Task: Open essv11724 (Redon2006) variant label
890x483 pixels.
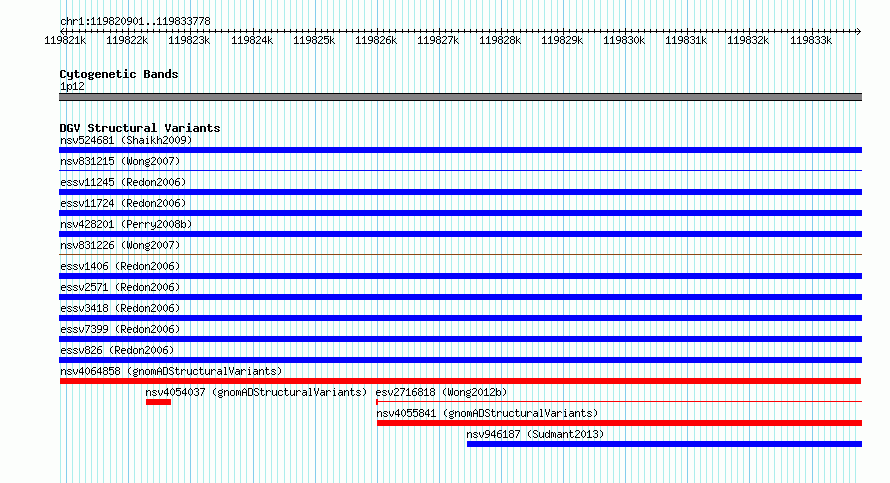Action: [123, 203]
